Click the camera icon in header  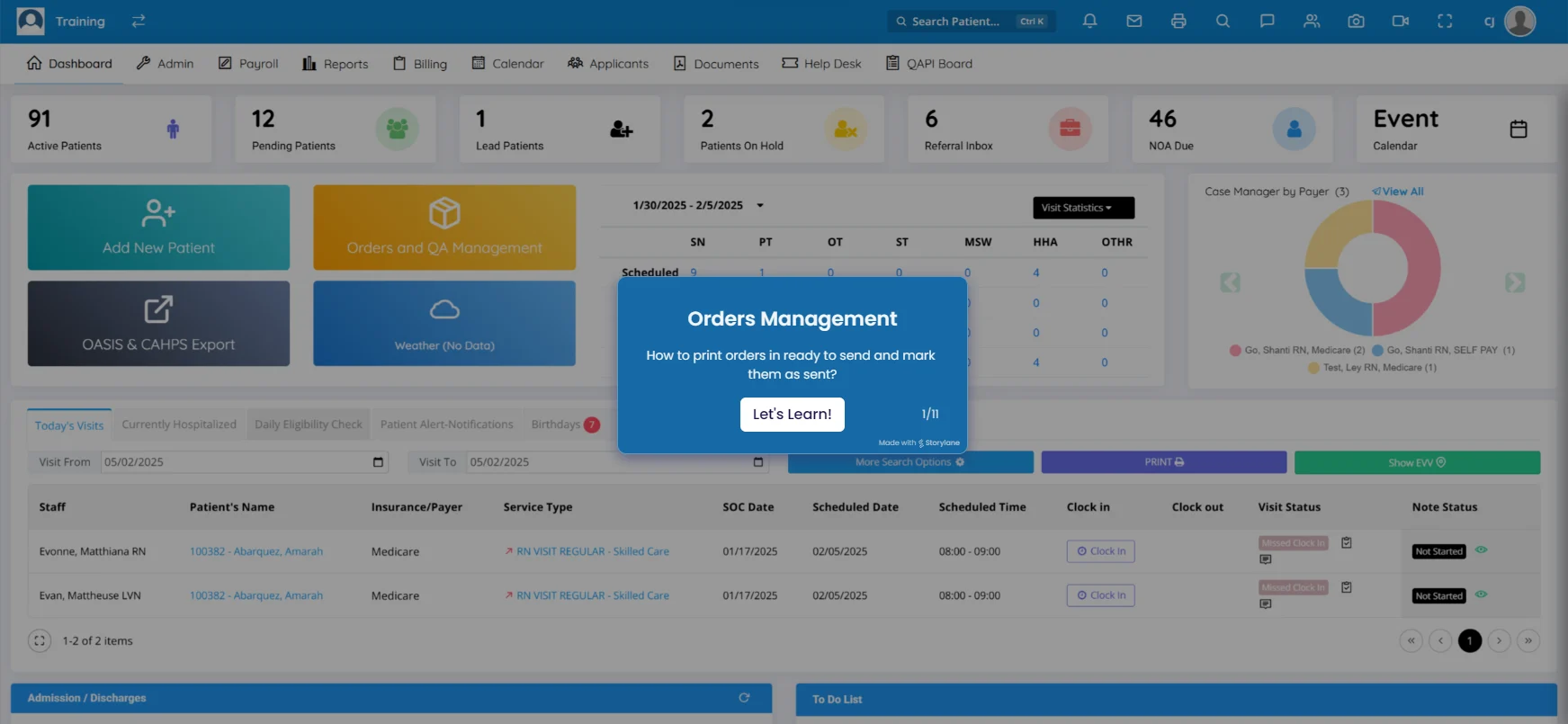pyautogui.click(x=1356, y=21)
